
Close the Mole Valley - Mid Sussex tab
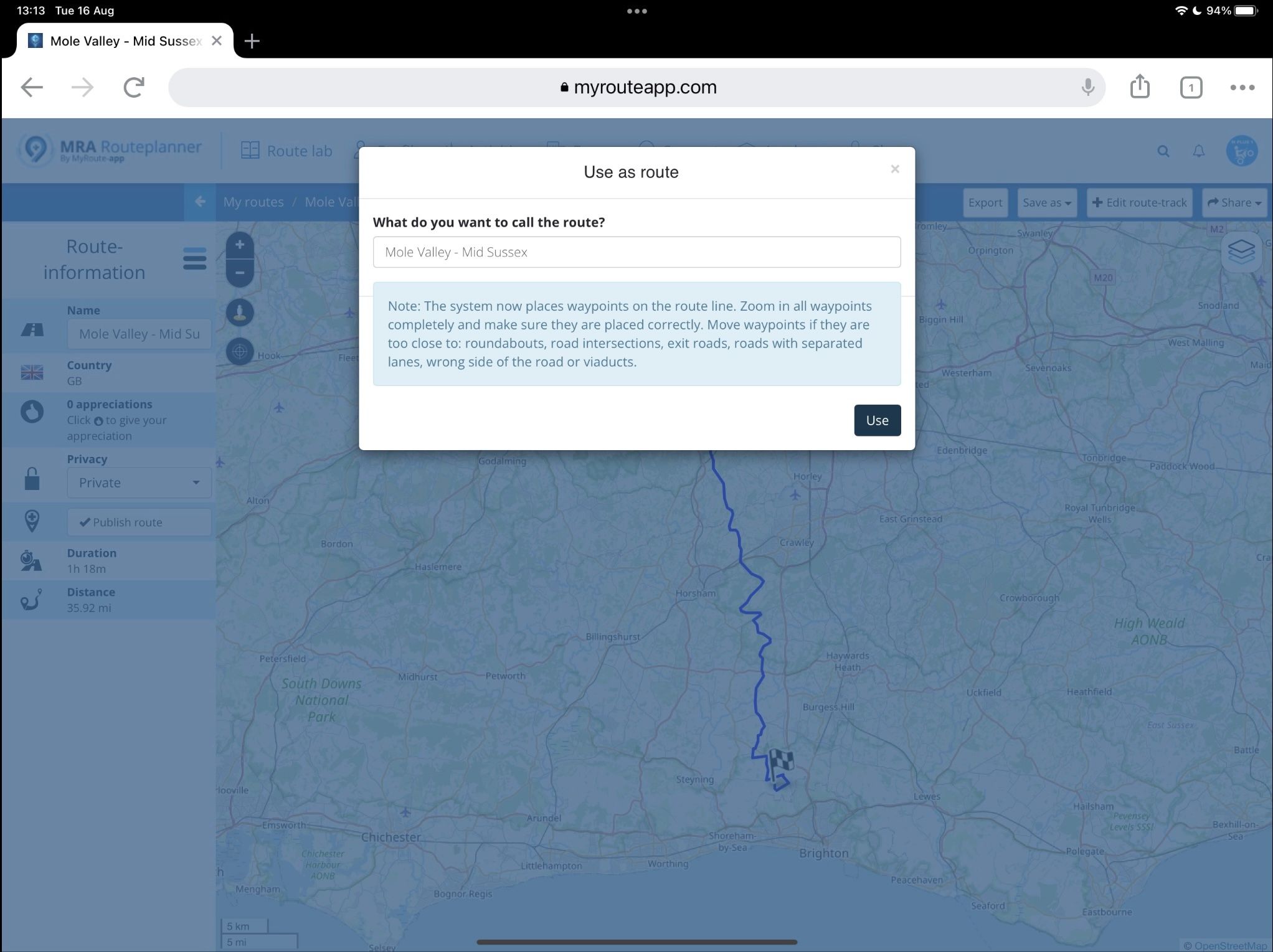coord(217,41)
